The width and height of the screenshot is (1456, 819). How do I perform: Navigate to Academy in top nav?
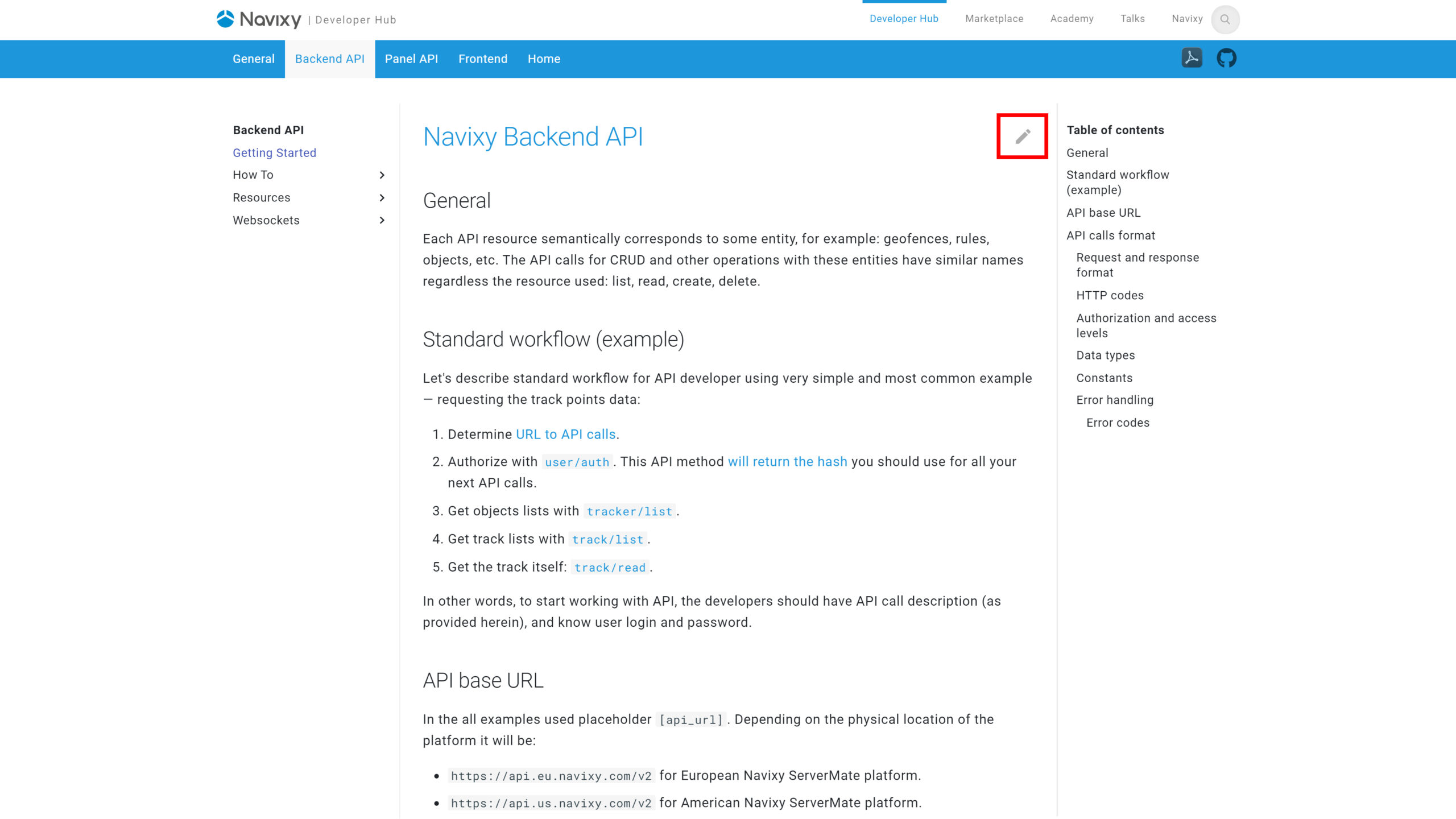click(1072, 19)
